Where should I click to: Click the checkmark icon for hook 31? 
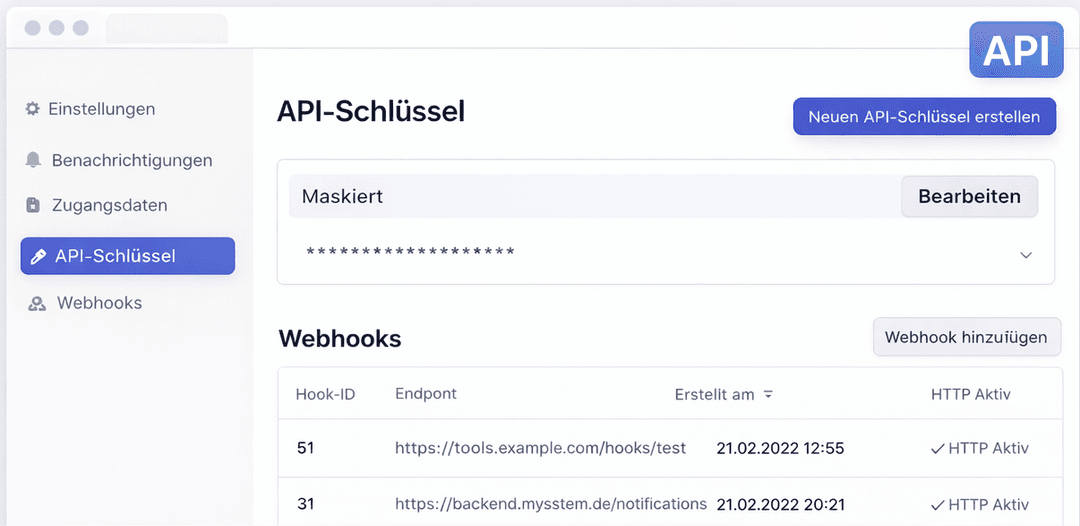point(937,504)
